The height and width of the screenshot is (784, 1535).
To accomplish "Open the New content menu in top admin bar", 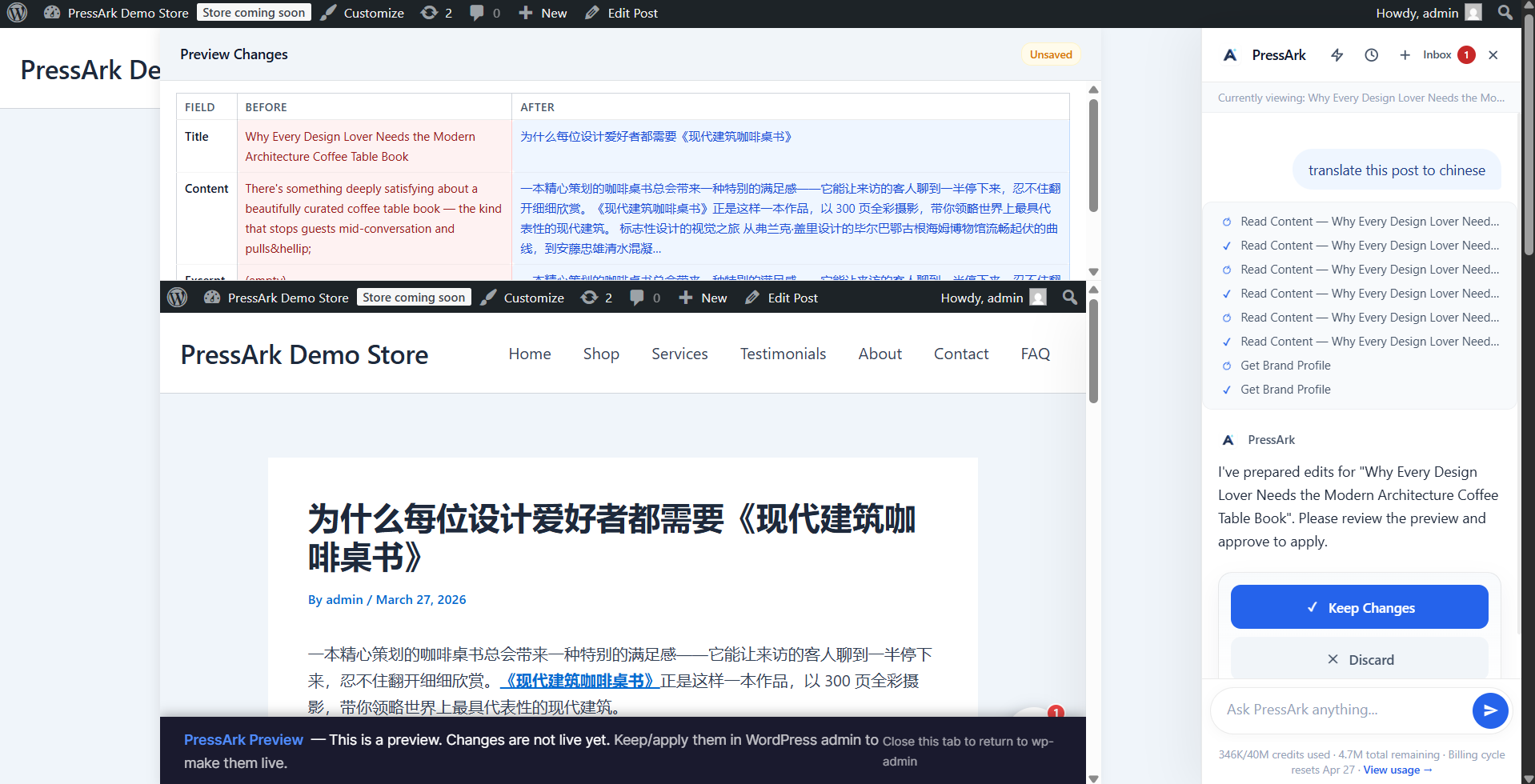I will [543, 13].
